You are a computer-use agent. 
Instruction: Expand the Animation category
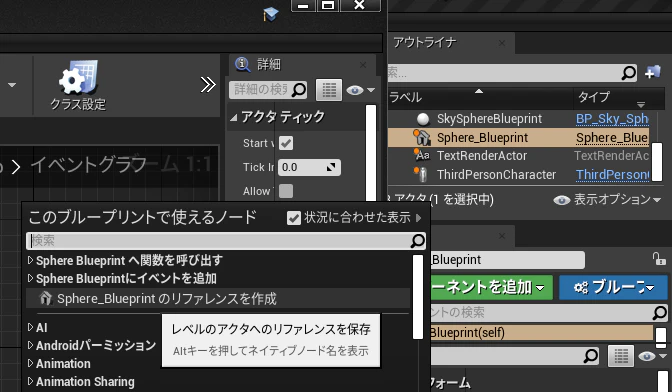[x=30, y=363]
